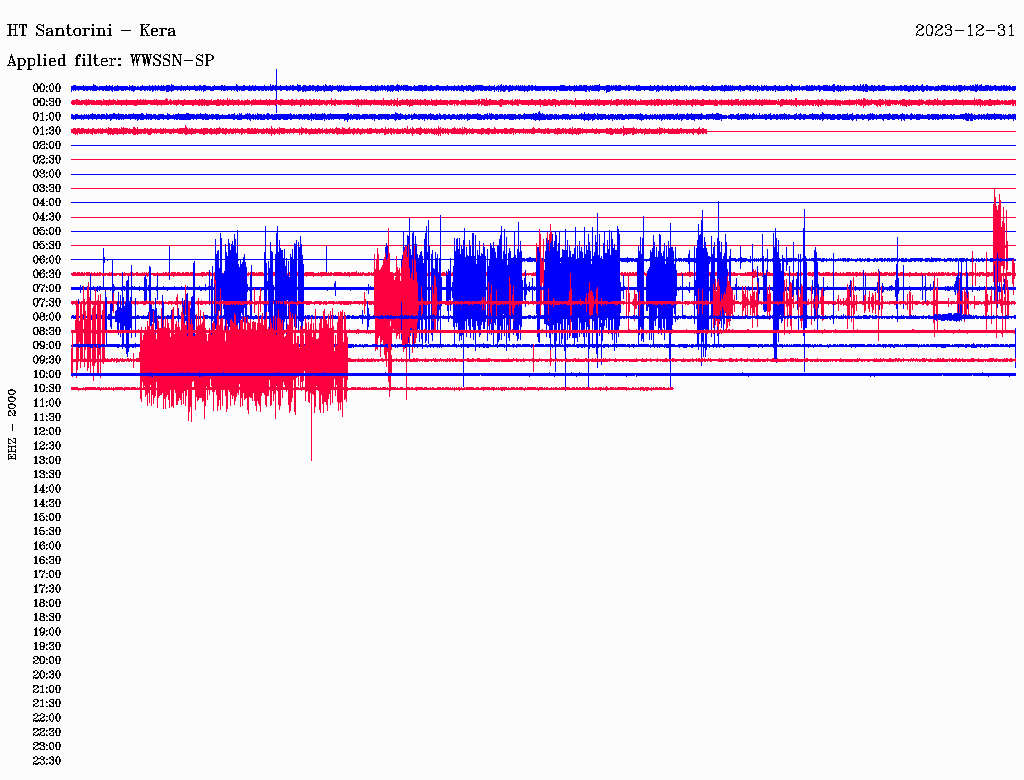Select the 19:30 time label
The width and height of the screenshot is (1024, 780).
click(x=47, y=646)
